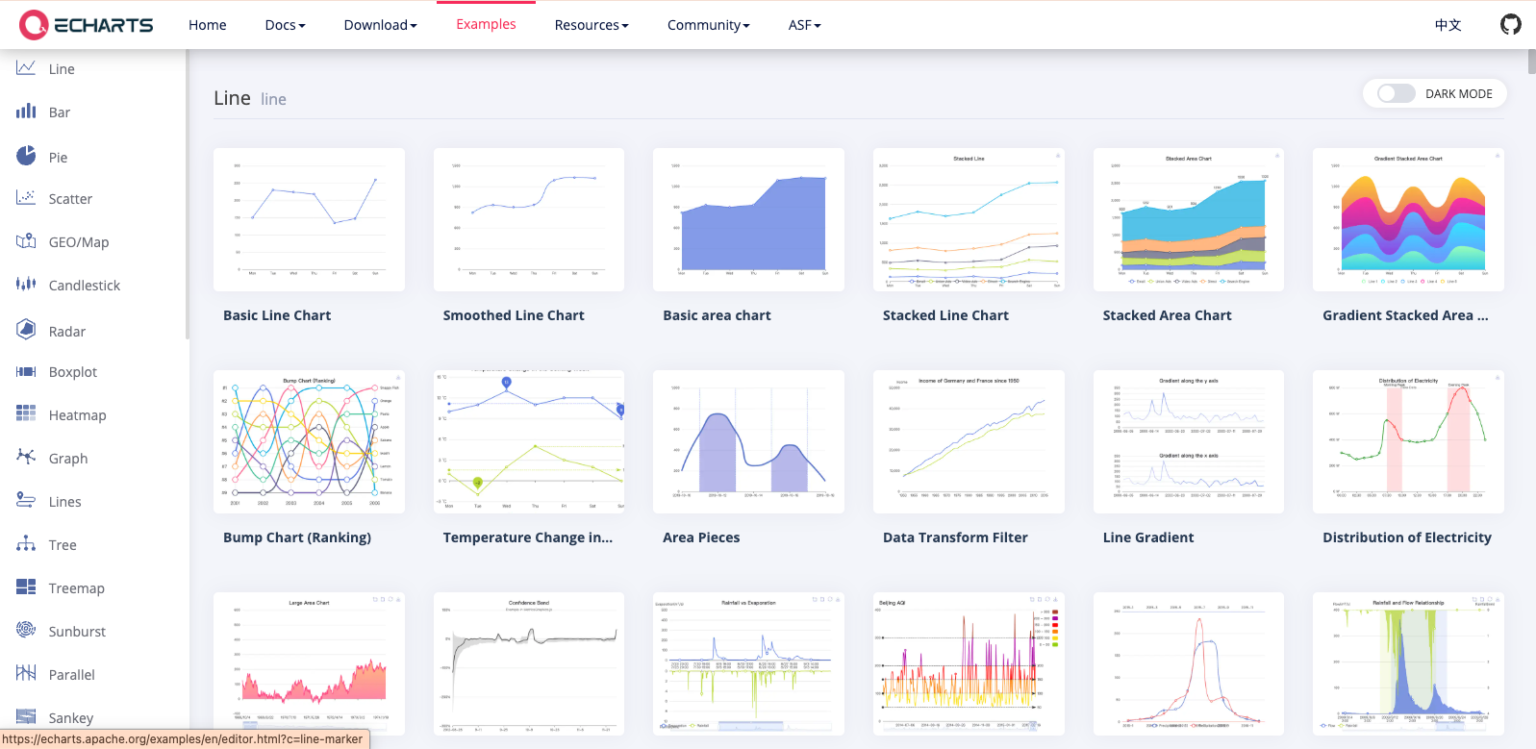Image resolution: width=1536 pixels, height=749 pixels.
Task: Click the Candlestick icon in sidebar
Action: [x=26, y=285]
